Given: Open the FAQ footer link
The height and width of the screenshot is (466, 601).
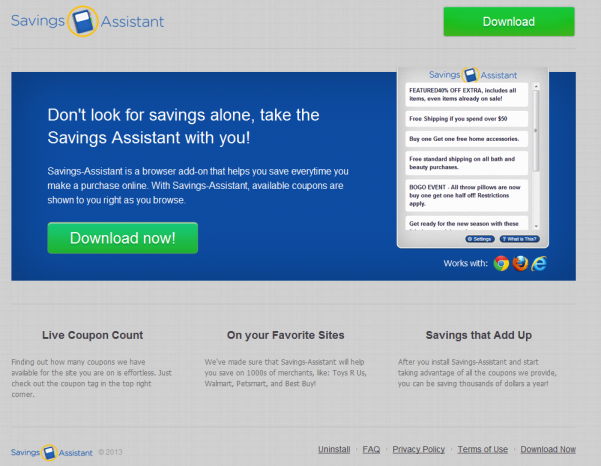Looking at the screenshot, I should [371, 449].
